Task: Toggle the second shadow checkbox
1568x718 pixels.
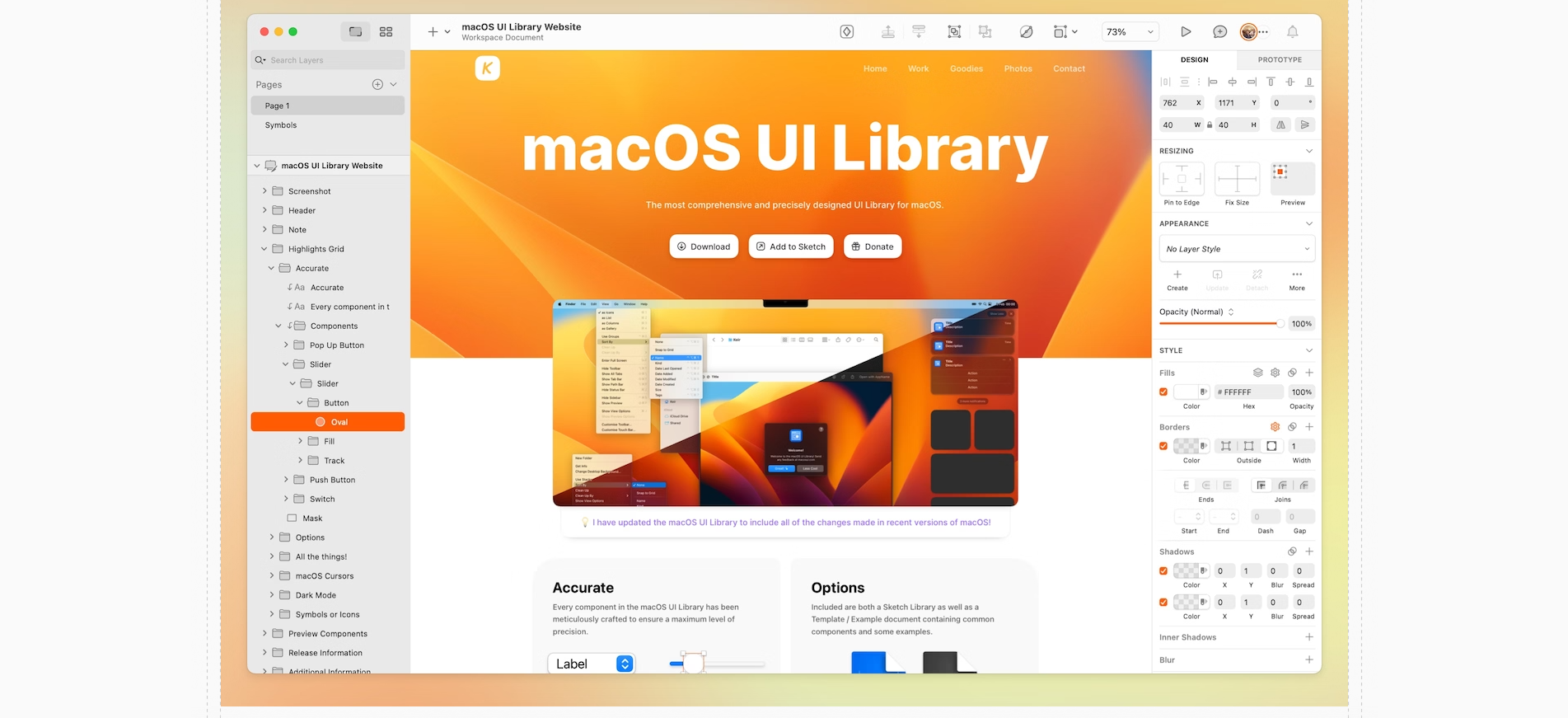Action: click(x=1163, y=602)
